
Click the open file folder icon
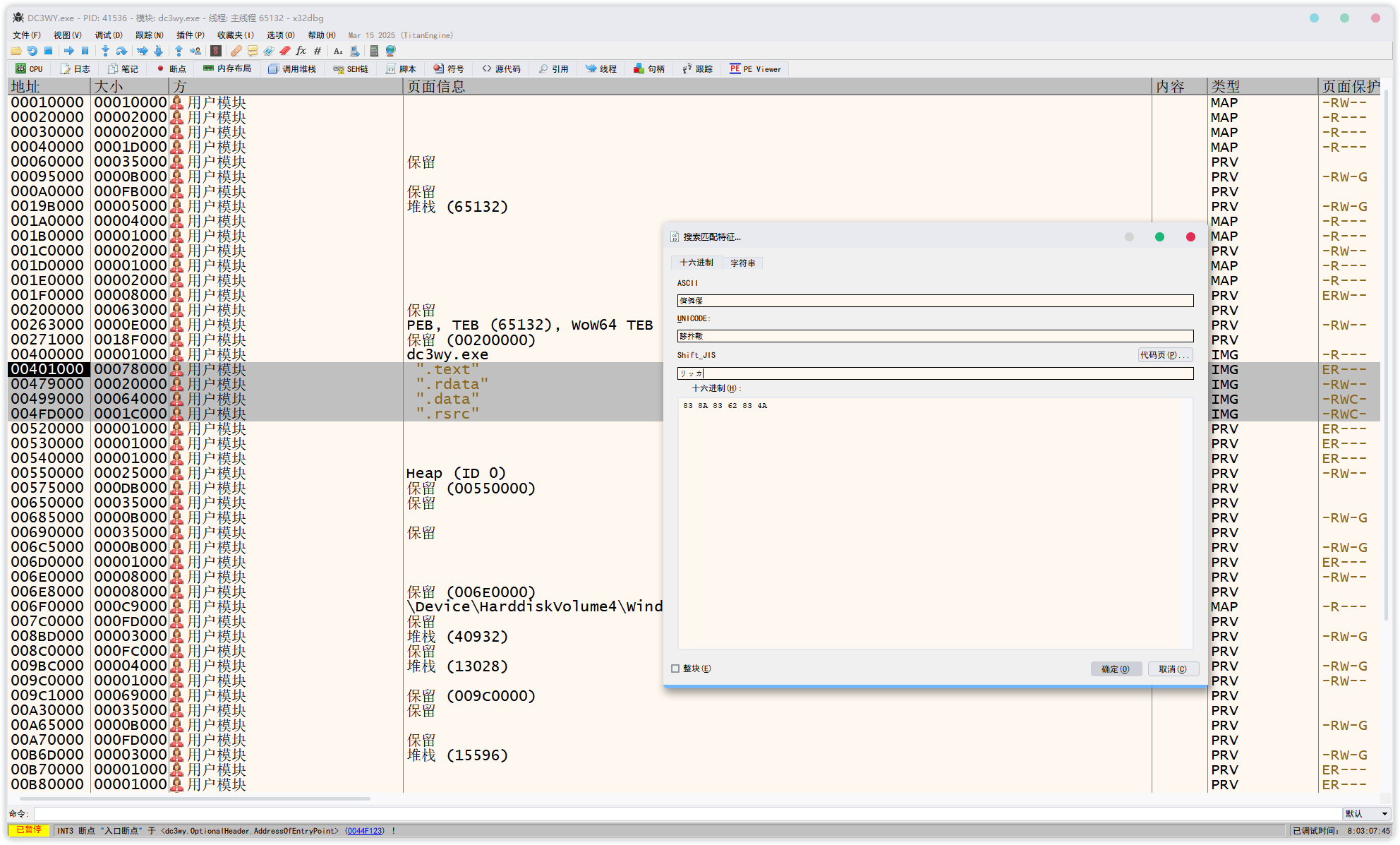coord(16,51)
